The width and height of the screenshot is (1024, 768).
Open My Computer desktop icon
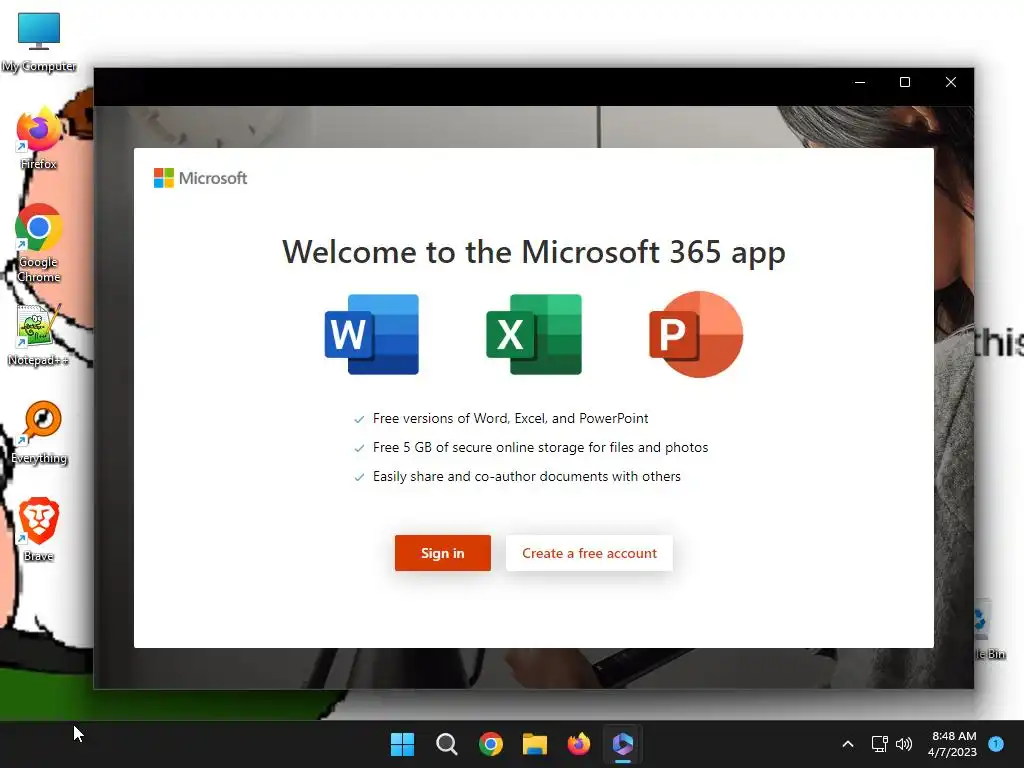click(x=39, y=42)
